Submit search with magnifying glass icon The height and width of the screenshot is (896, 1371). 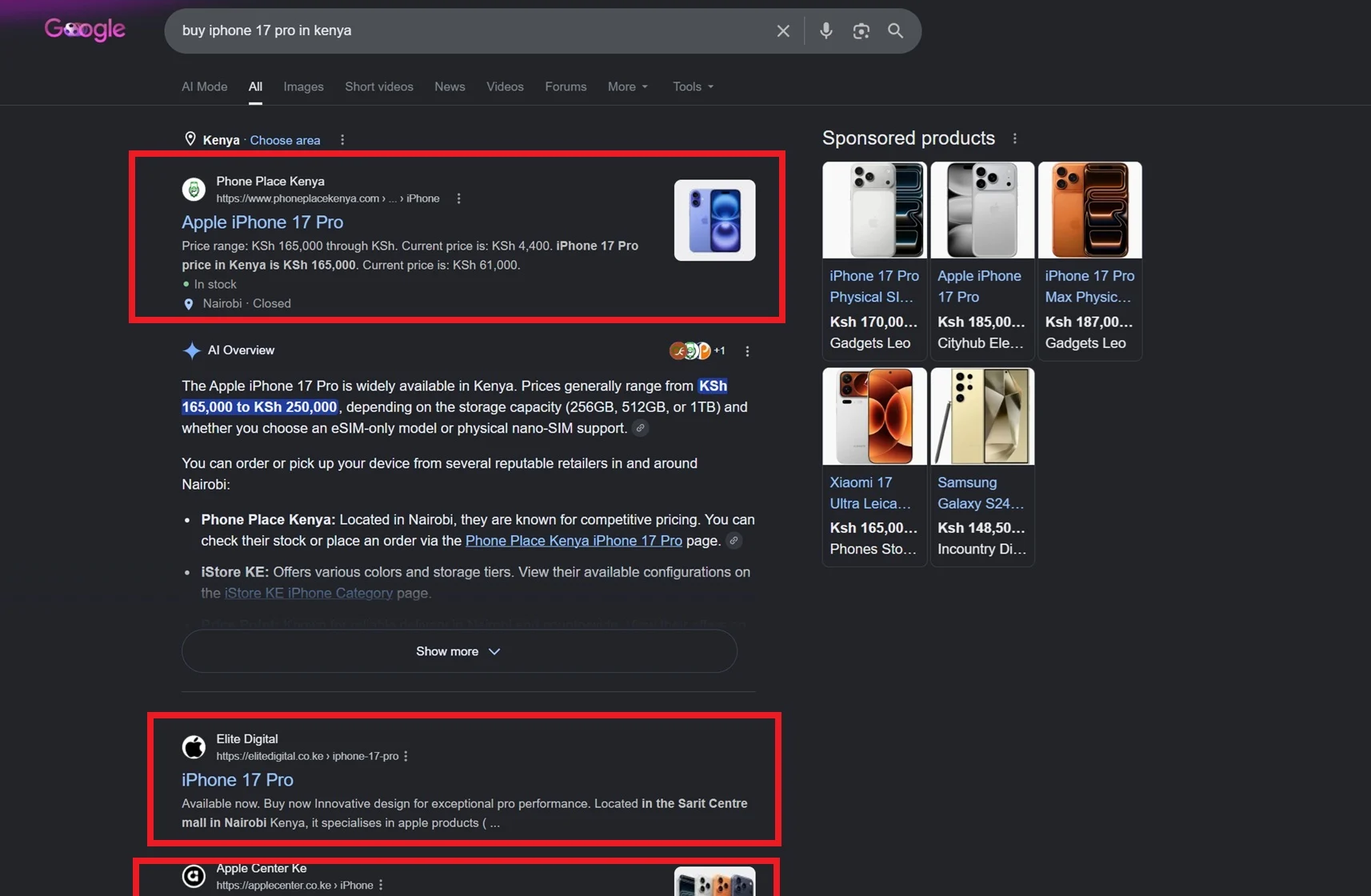tap(895, 30)
